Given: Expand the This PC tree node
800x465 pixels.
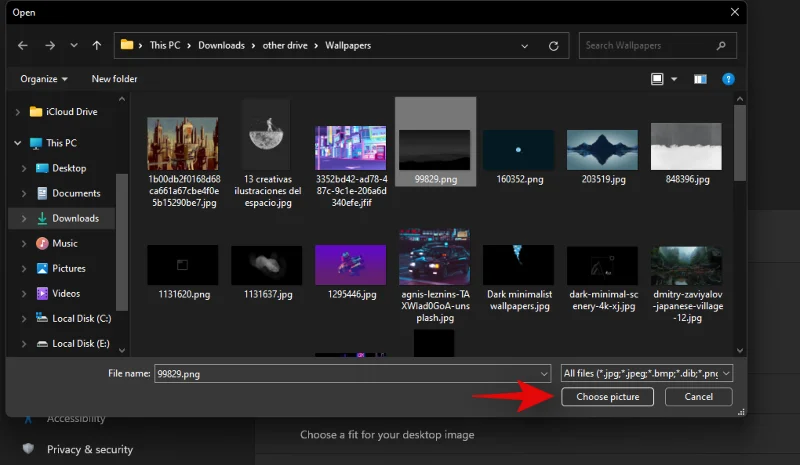Looking at the screenshot, I should point(18,143).
